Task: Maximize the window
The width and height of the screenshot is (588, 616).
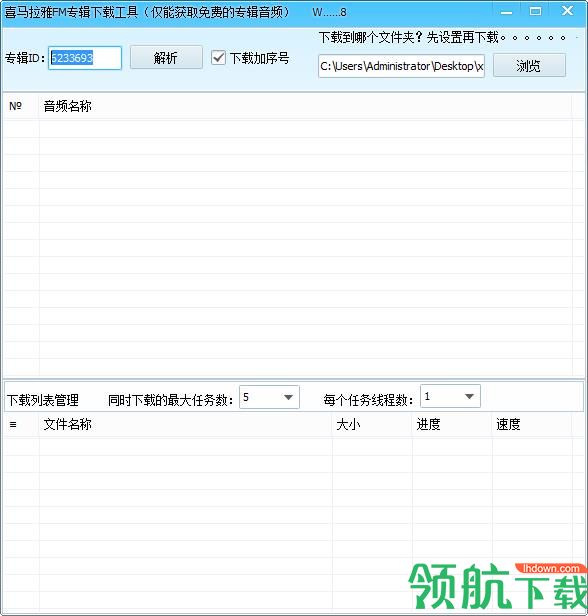Action: 535,11
